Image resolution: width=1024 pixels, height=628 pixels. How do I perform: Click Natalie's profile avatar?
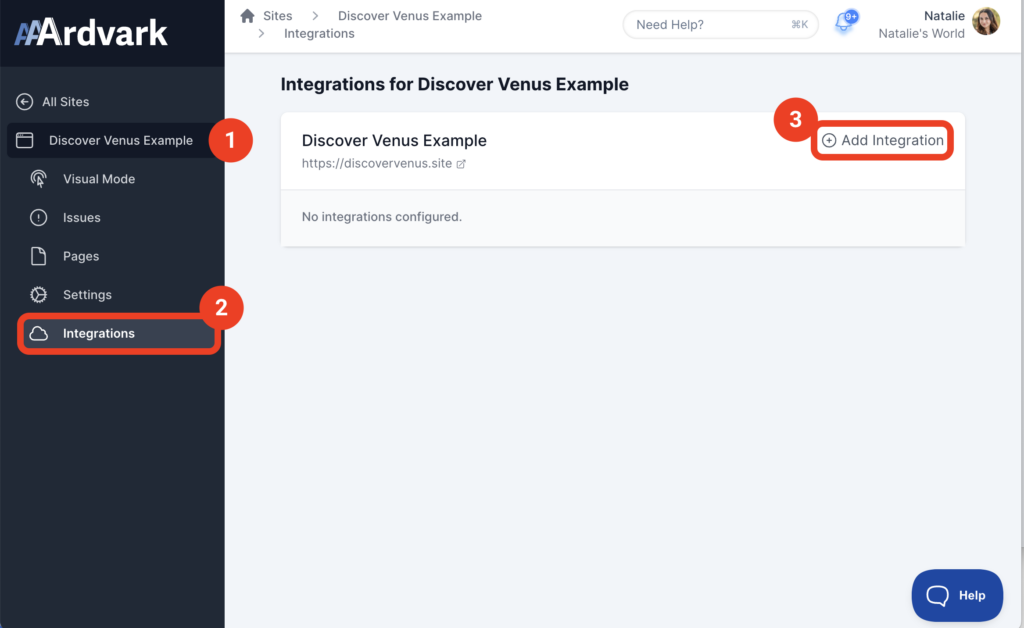(x=986, y=22)
